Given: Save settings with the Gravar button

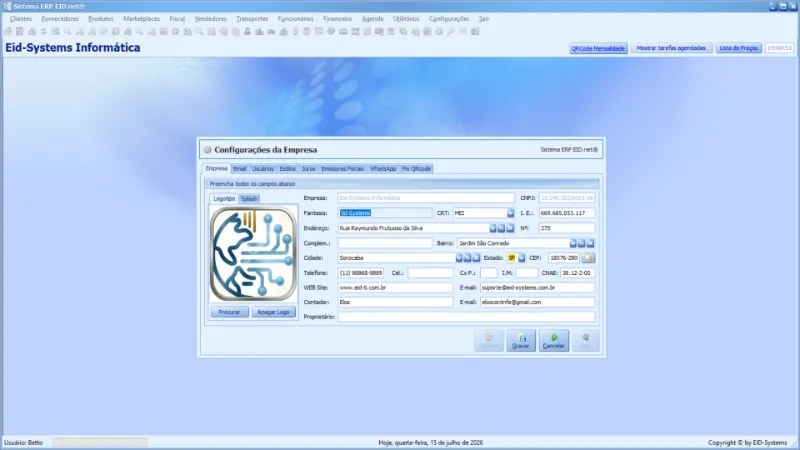Looking at the screenshot, I should point(521,340).
